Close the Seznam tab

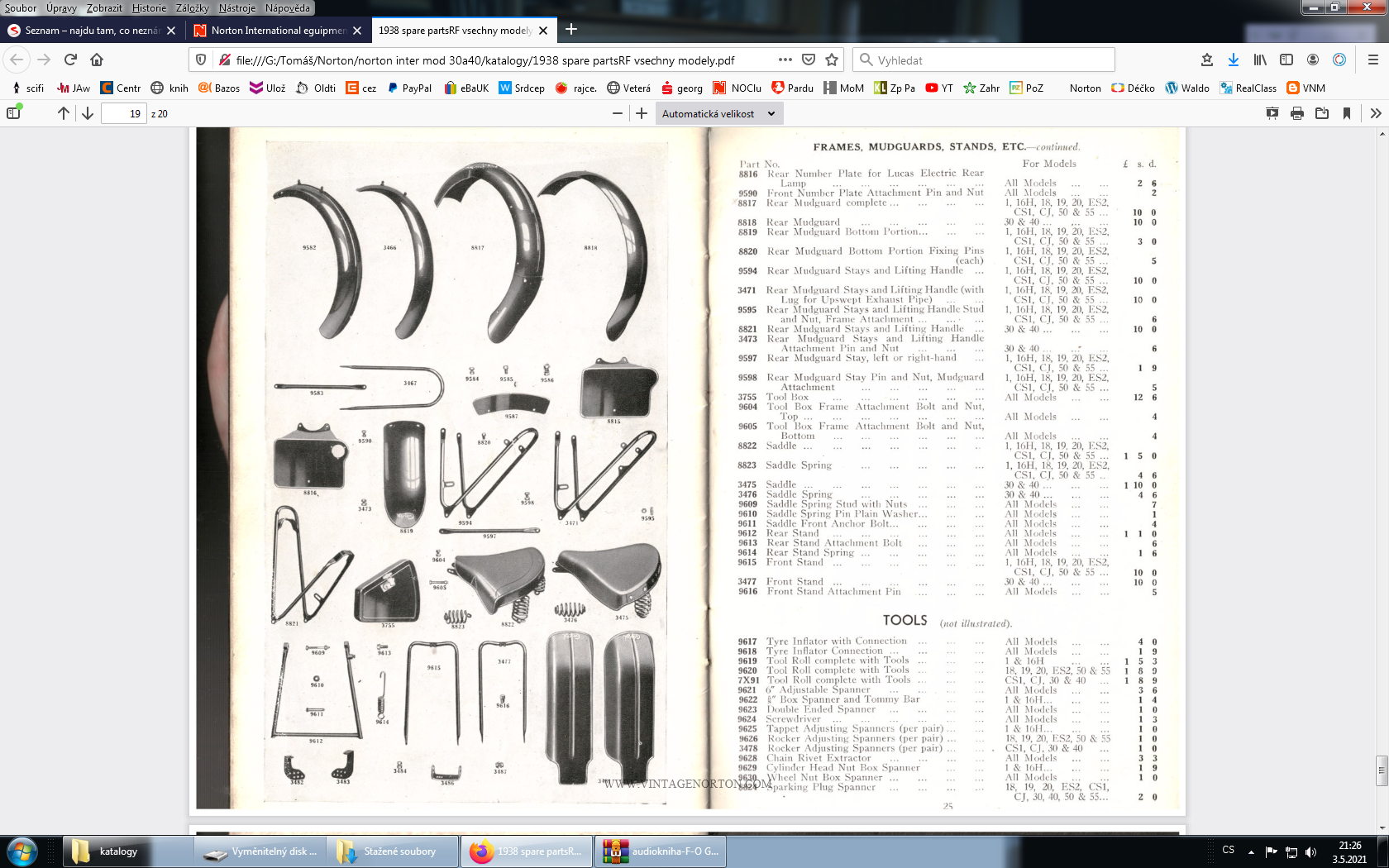tap(171, 31)
